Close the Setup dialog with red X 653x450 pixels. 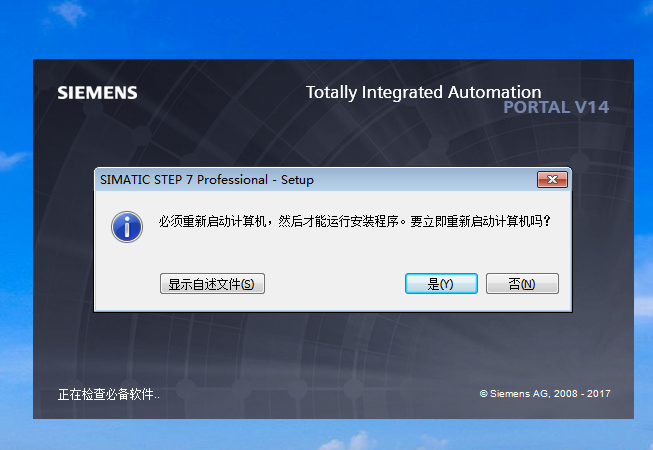click(552, 180)
